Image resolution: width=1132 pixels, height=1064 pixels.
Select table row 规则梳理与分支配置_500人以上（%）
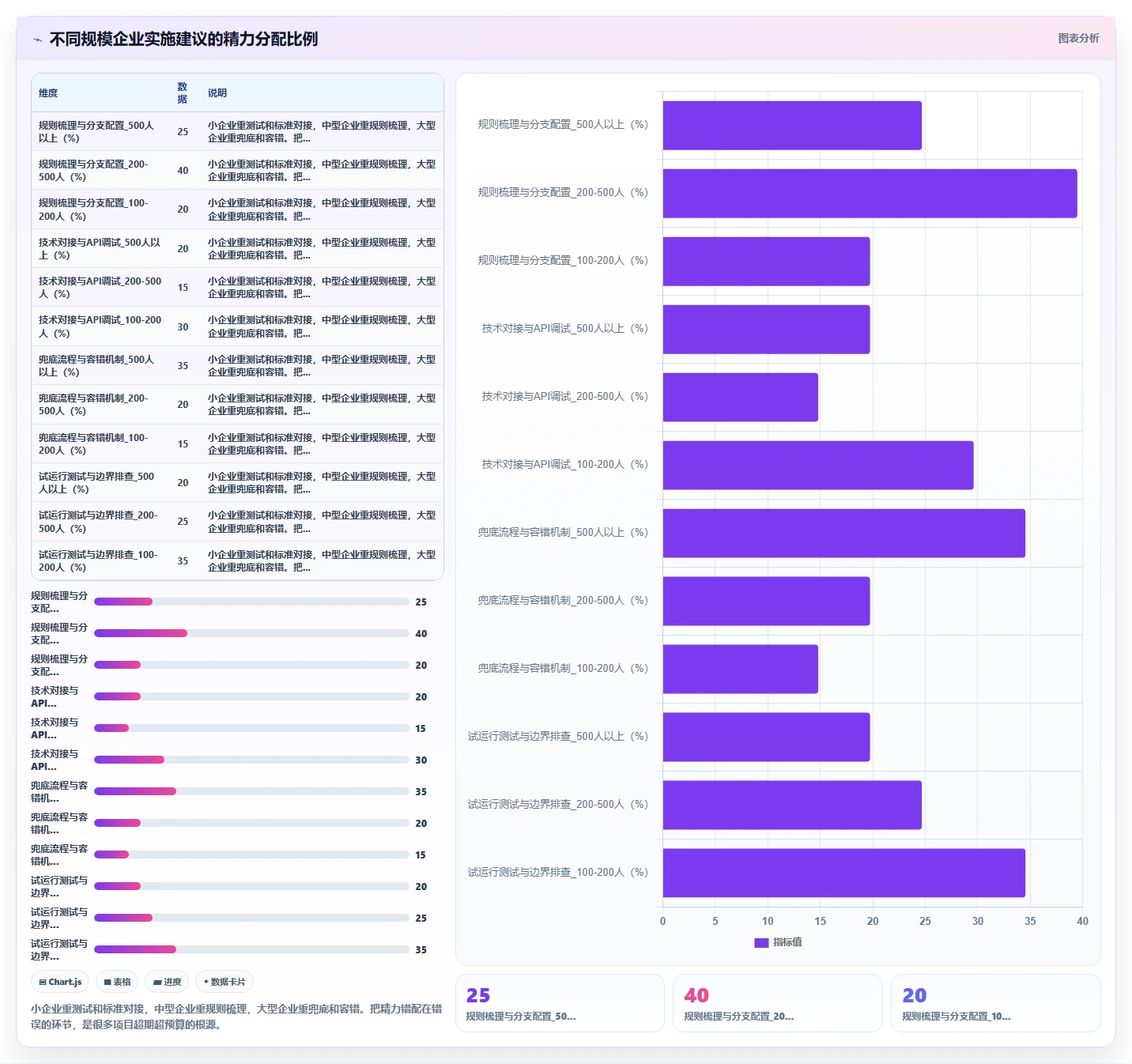[237, 131]
